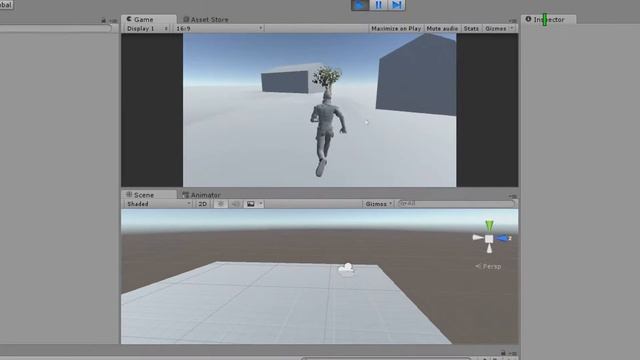Open the Scene view Gizmos dropdown
Viewport: 640px width, 360px height.
(x=378, y=204)
